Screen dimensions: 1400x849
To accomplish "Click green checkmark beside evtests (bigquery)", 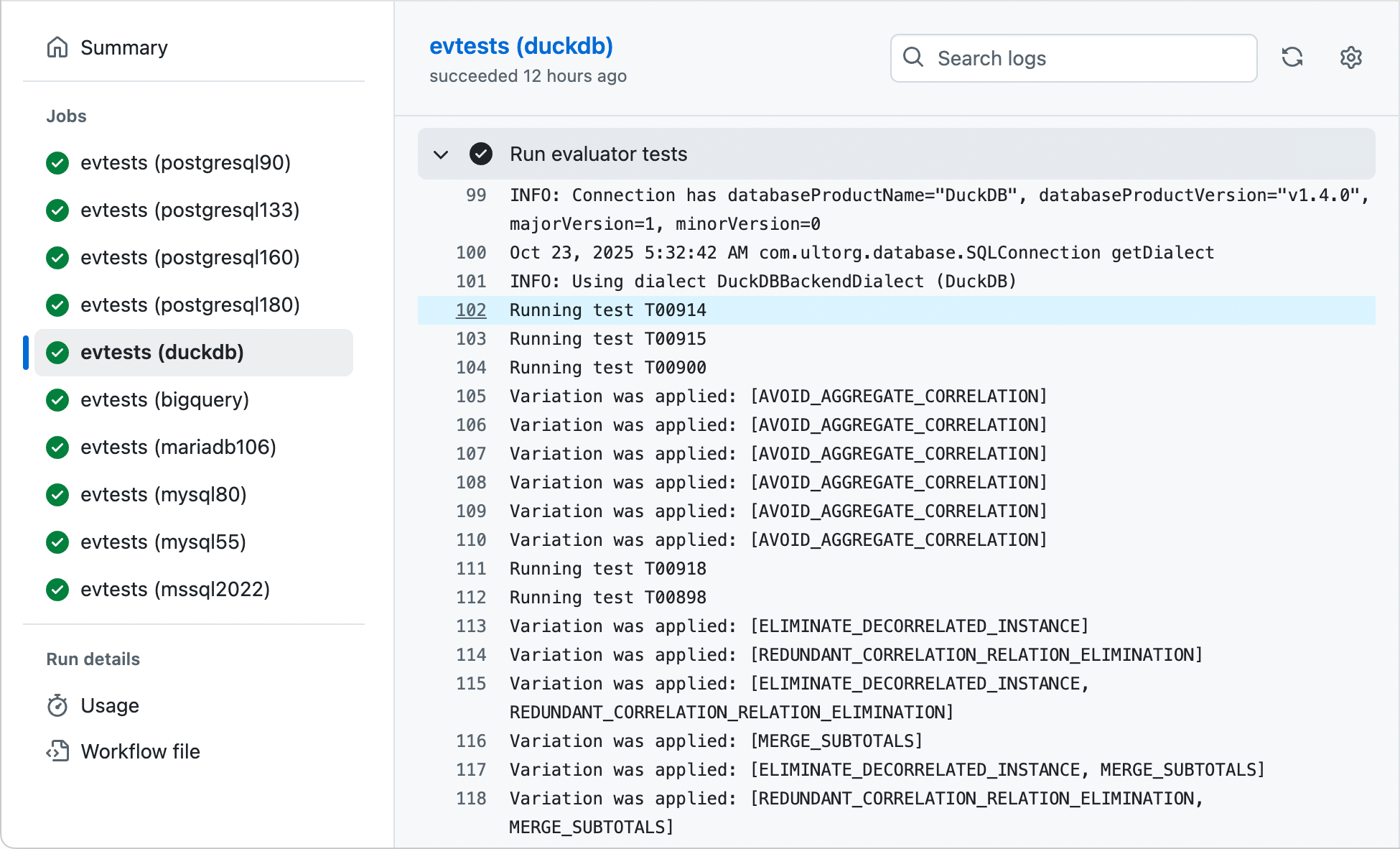I will point(57,400).
